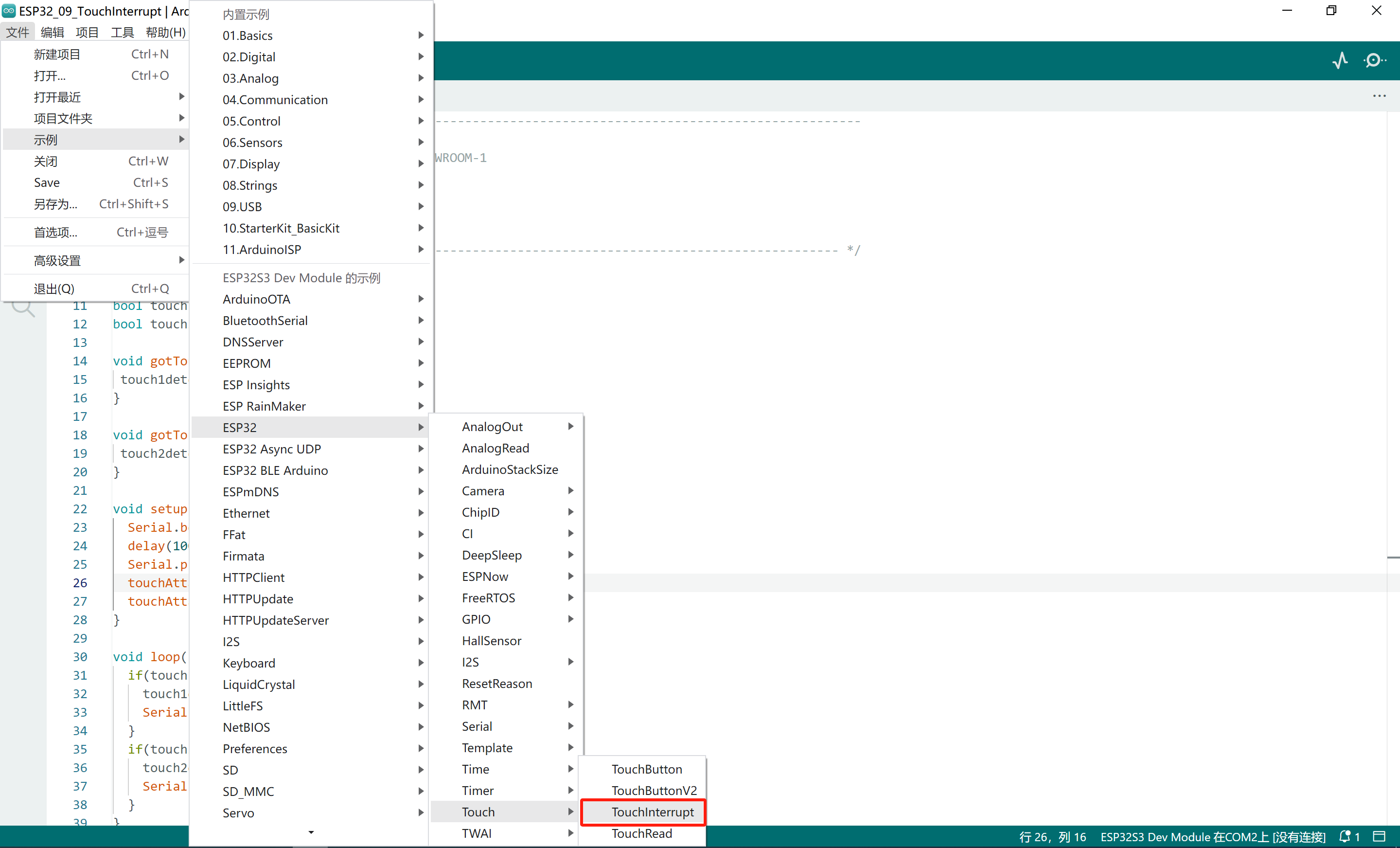
Task: Select the AnalogRead example
Action: [x=495, y=448]
